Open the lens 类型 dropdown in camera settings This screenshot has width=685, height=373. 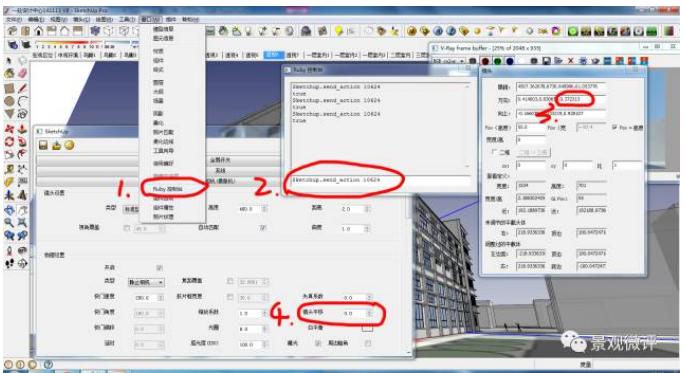point(131,209)
